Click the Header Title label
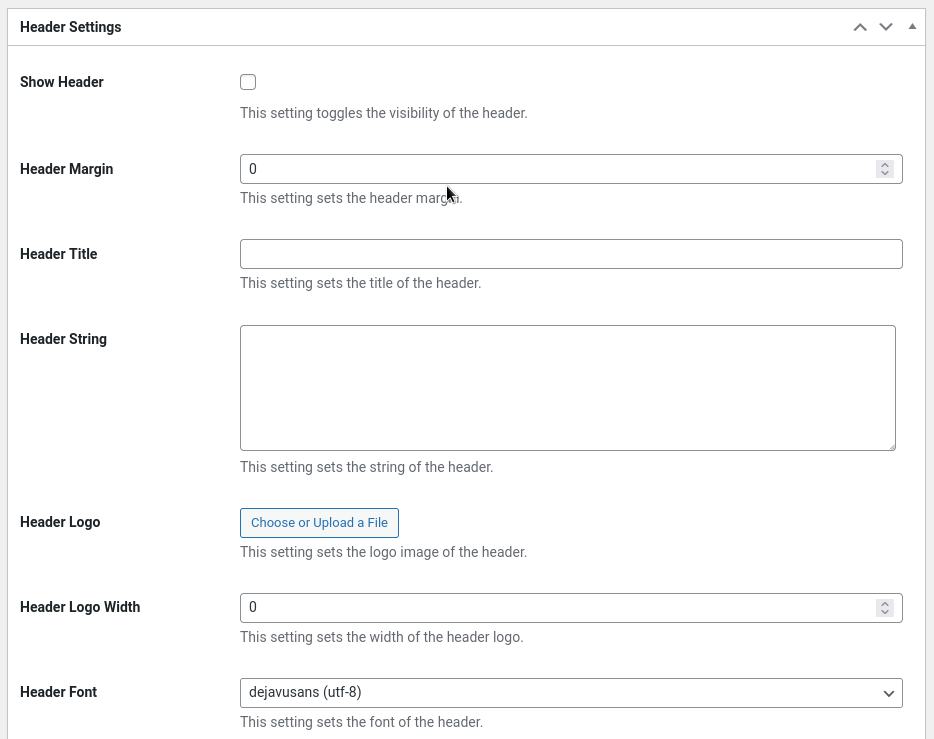 click(x=59, y=254)
